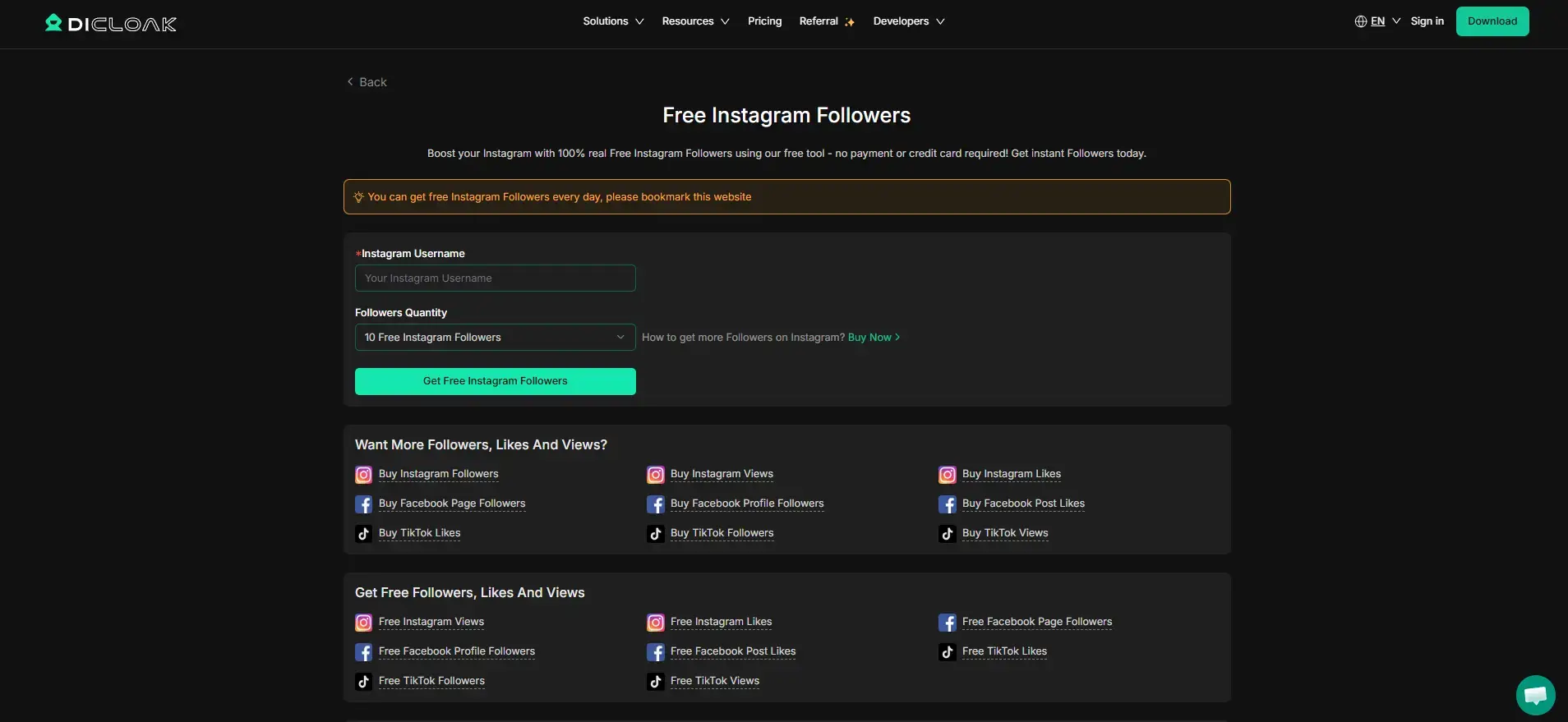1568x722 pixels.
Task: Click Instagram icon beside Free Instagram Likes
Action: click(655, 623)
